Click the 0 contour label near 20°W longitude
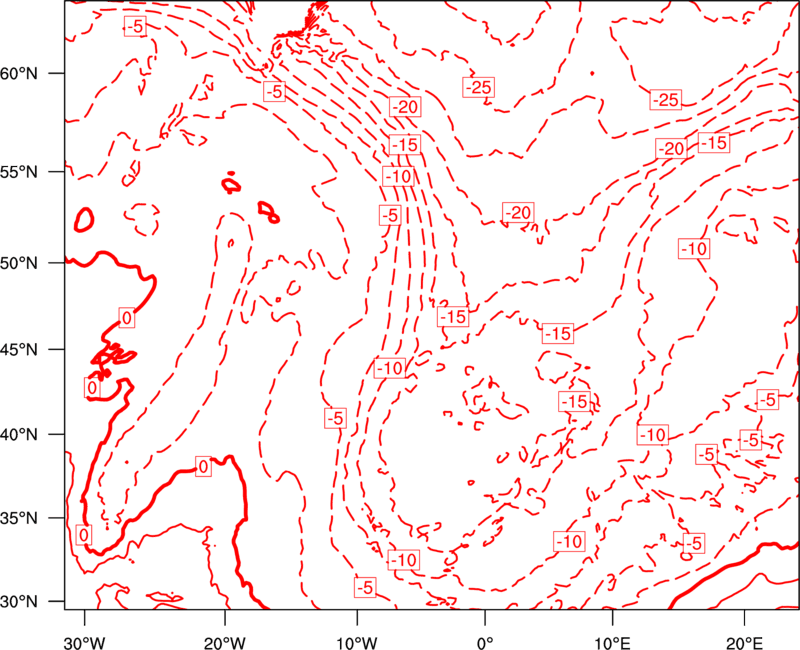 point(203,466)
